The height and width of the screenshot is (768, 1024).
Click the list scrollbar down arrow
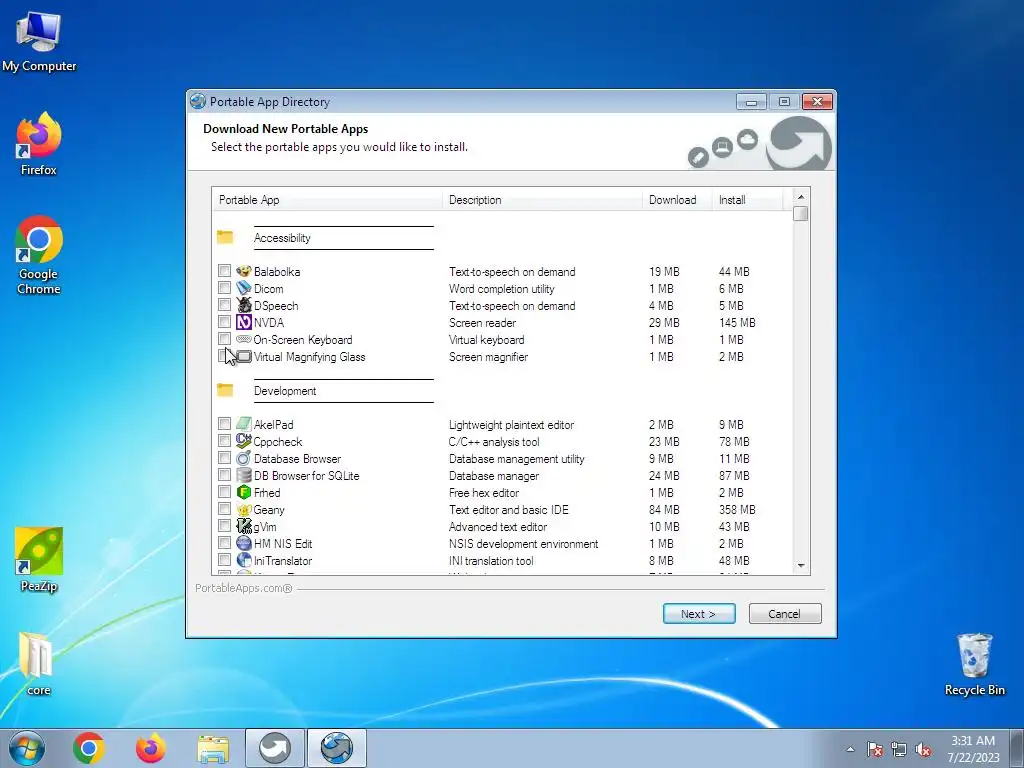coord(801,566)
